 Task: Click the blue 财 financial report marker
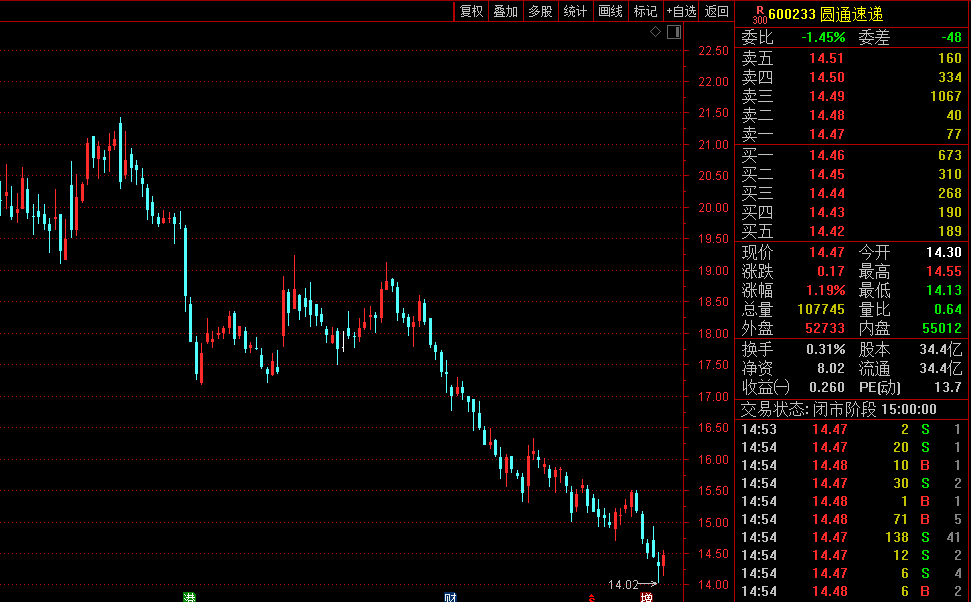451,597
